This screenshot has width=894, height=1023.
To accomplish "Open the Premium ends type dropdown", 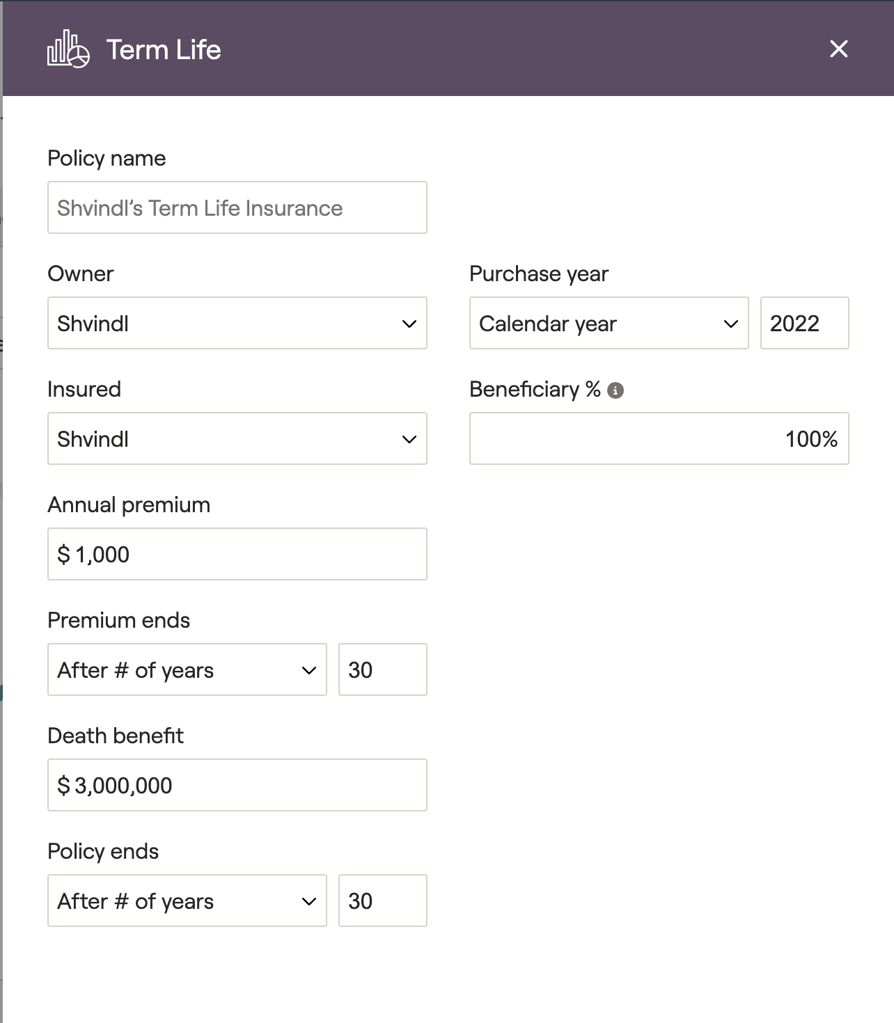I will 187,670.
